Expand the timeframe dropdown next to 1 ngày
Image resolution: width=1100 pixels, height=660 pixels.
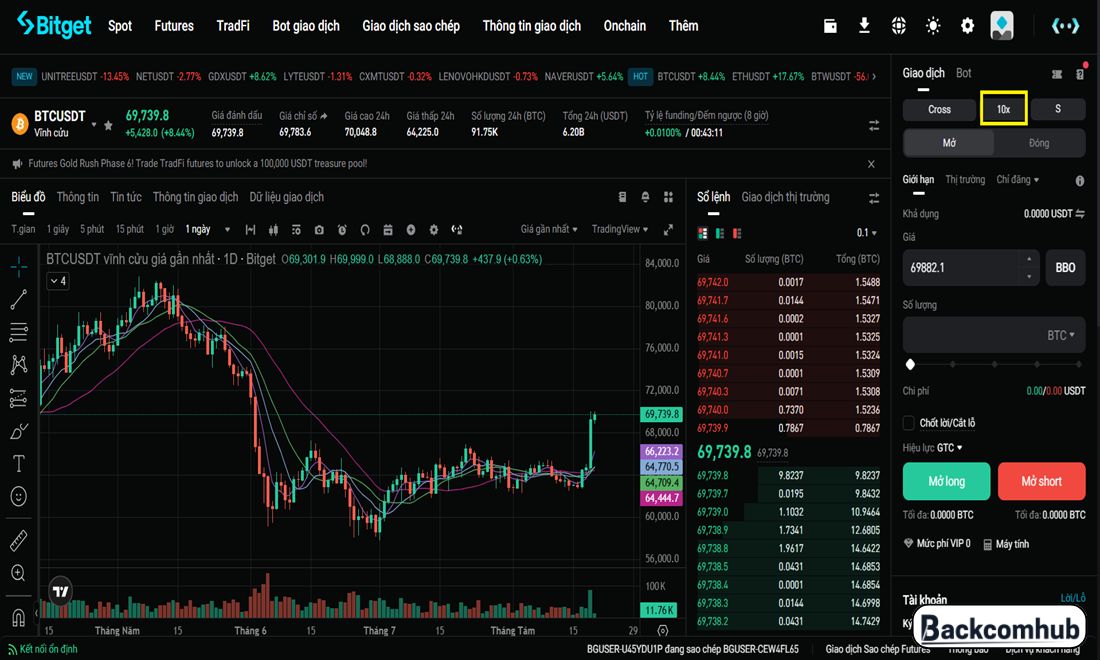click(x=227, y=230)
